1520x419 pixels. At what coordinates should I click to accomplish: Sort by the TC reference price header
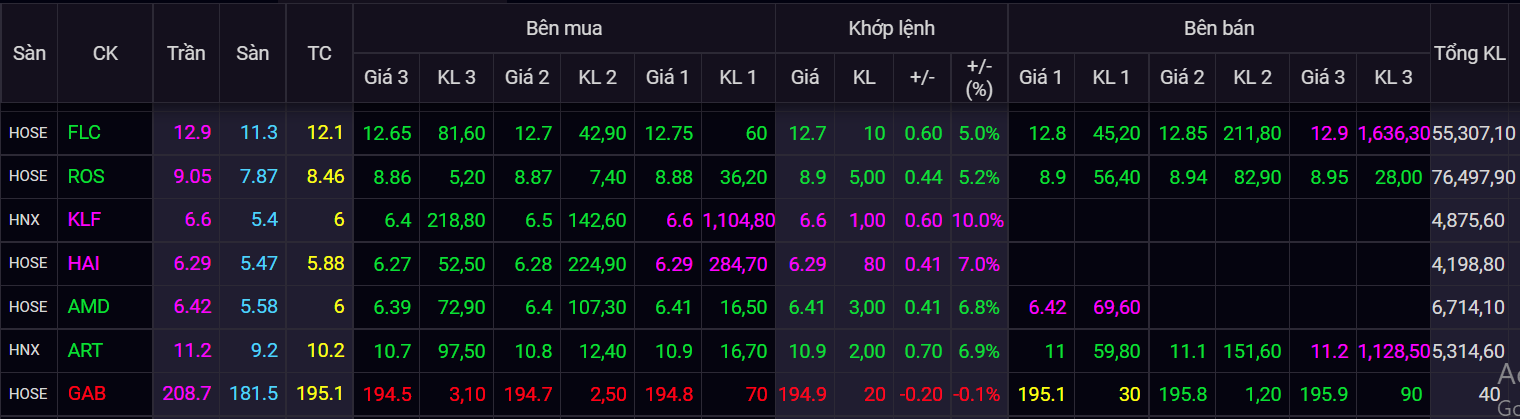[x=320, y=54]
